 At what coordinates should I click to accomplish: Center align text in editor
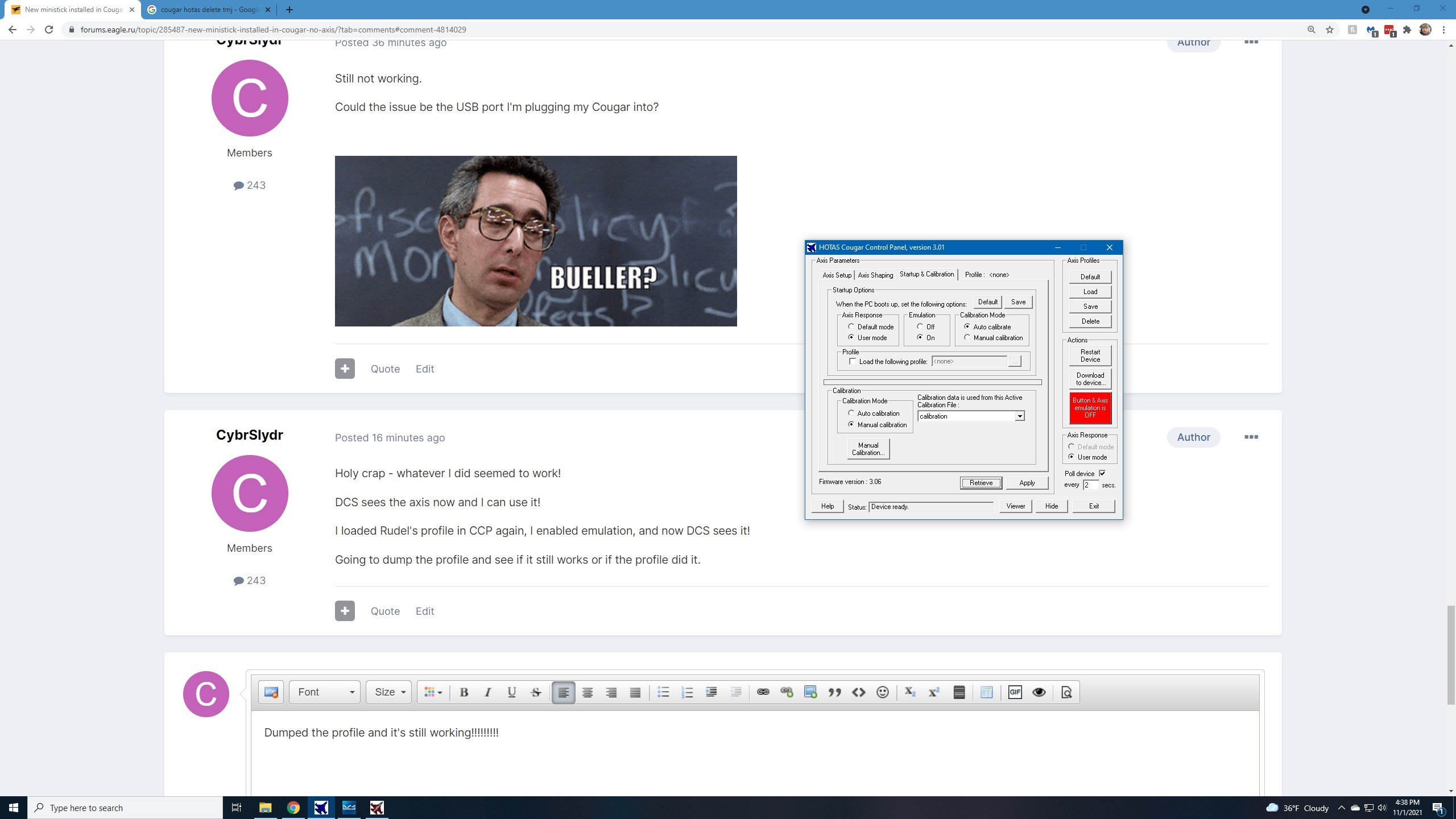pyautogui.click(x=588, y=692)
